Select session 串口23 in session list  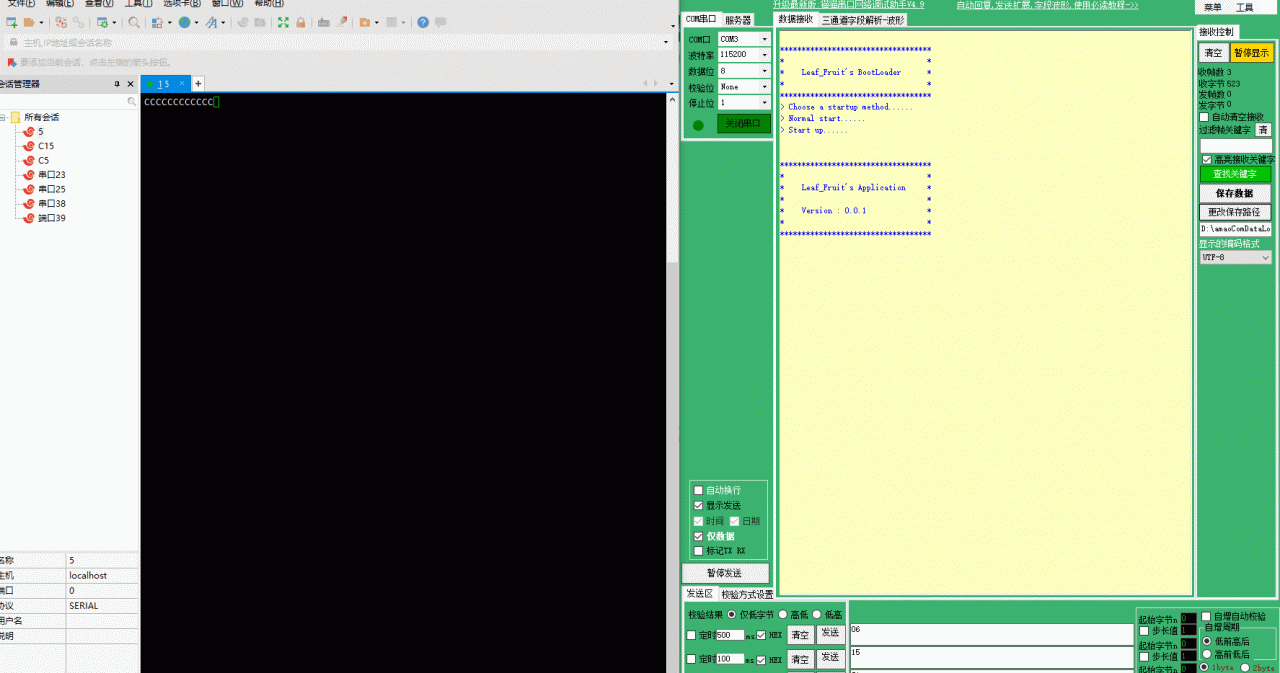[x=52, y=175]
